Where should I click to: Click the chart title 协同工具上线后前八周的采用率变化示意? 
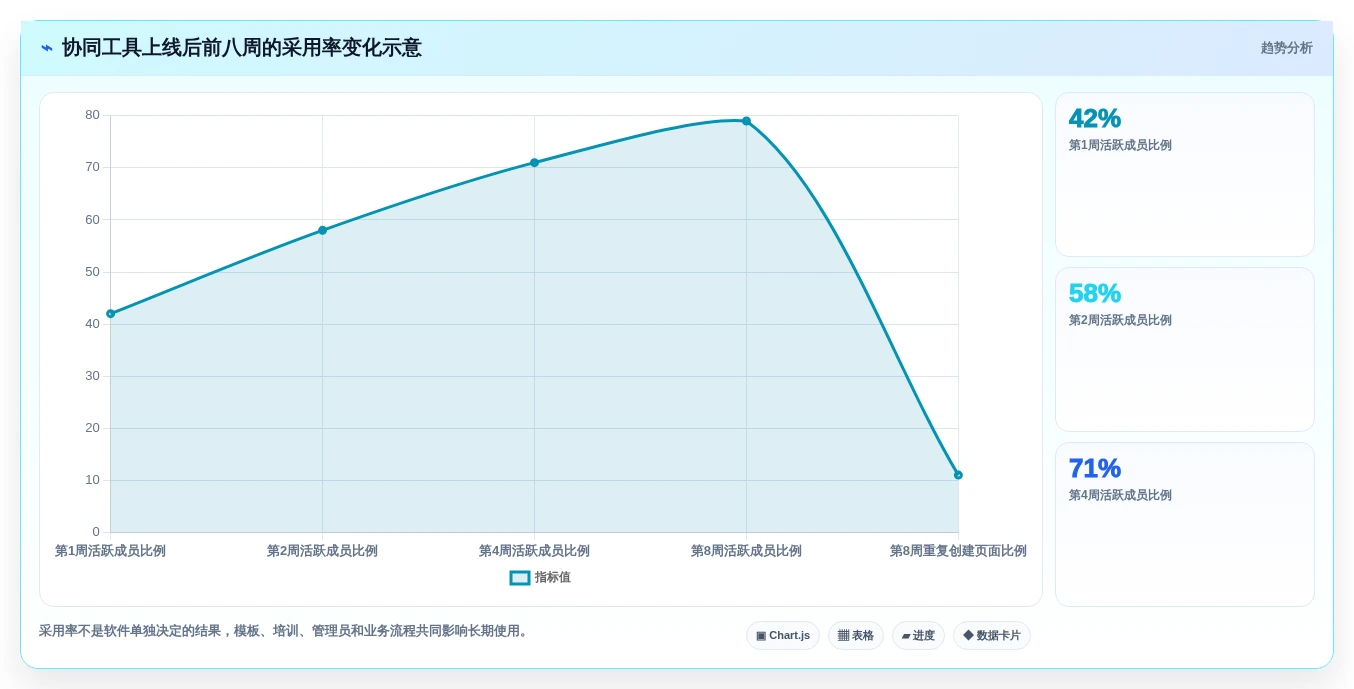[x=242, y=48]
